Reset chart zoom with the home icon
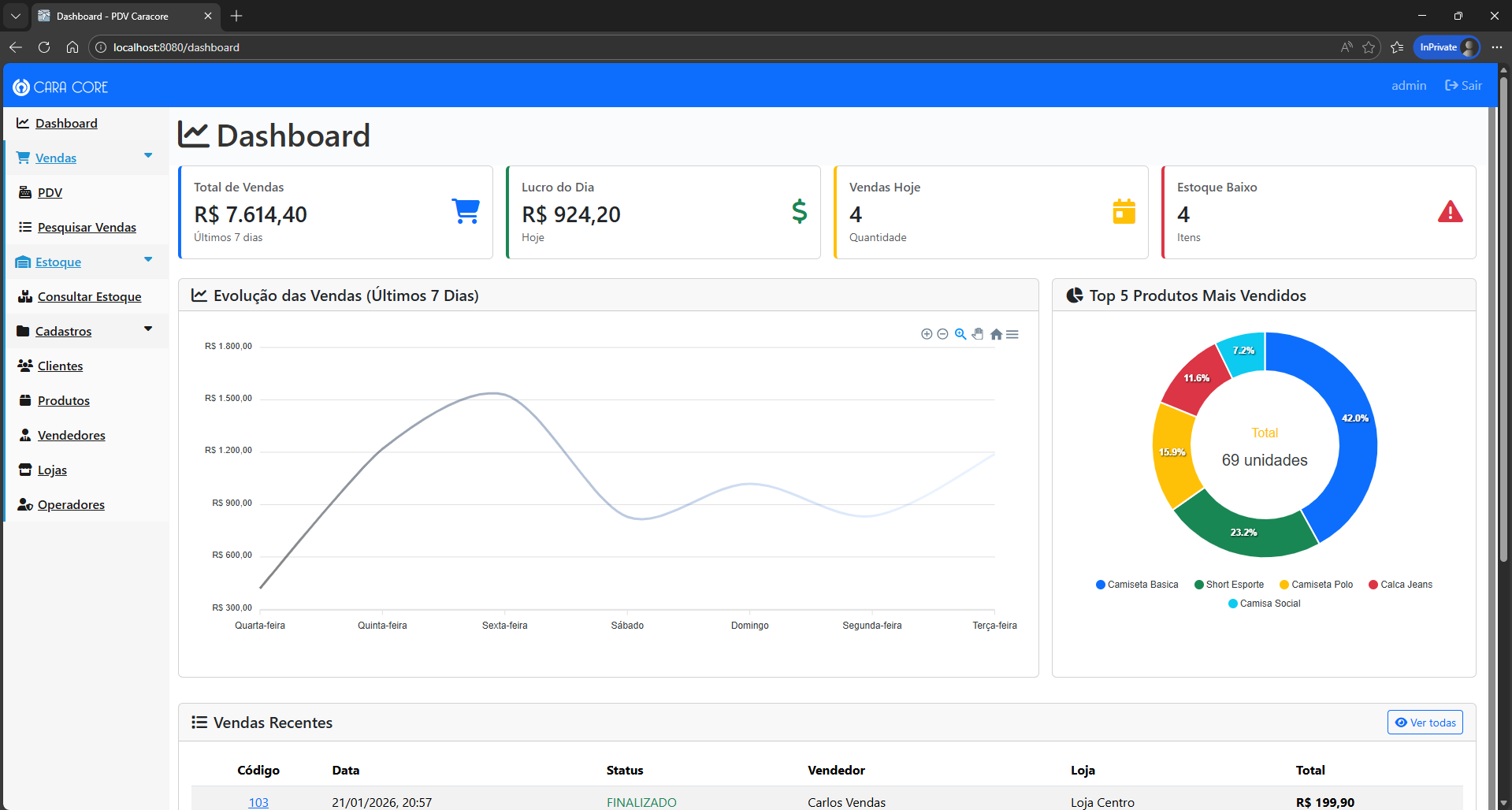Screen dimensions: 1512x810 tap(995, 334)
